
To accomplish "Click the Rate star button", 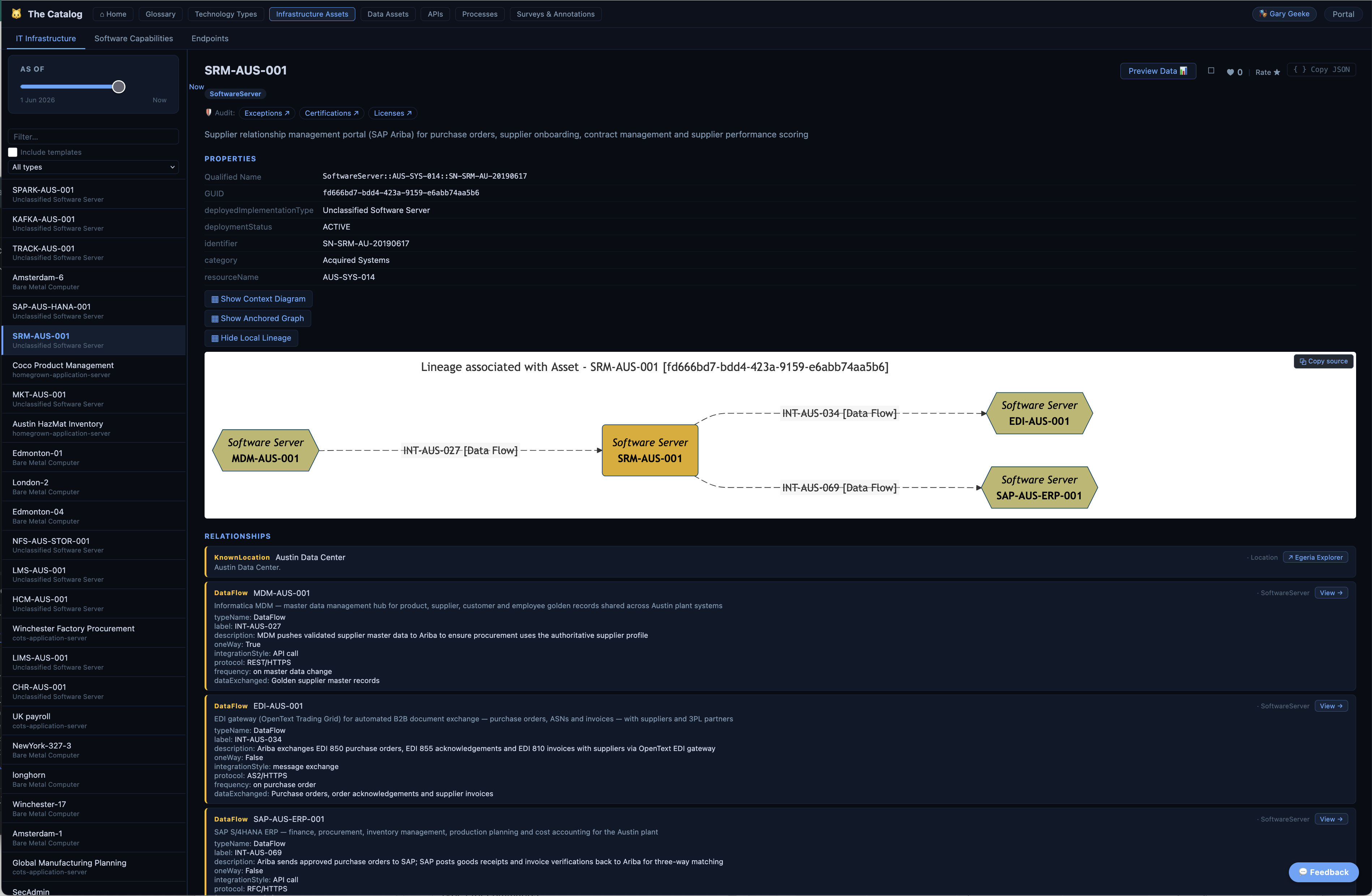I will pyautogui.click(x=1268, y=72).
